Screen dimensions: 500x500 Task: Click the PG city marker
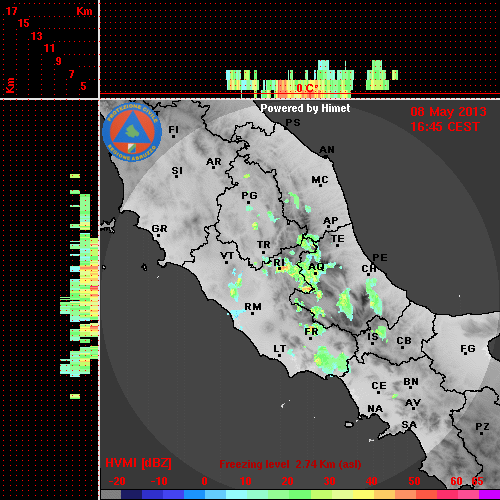point(249,197)
